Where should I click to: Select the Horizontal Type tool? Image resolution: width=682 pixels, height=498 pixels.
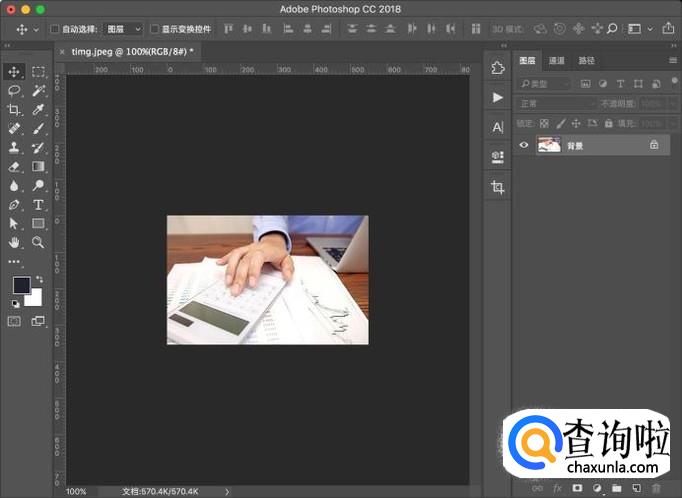click(x=38, y=204)
